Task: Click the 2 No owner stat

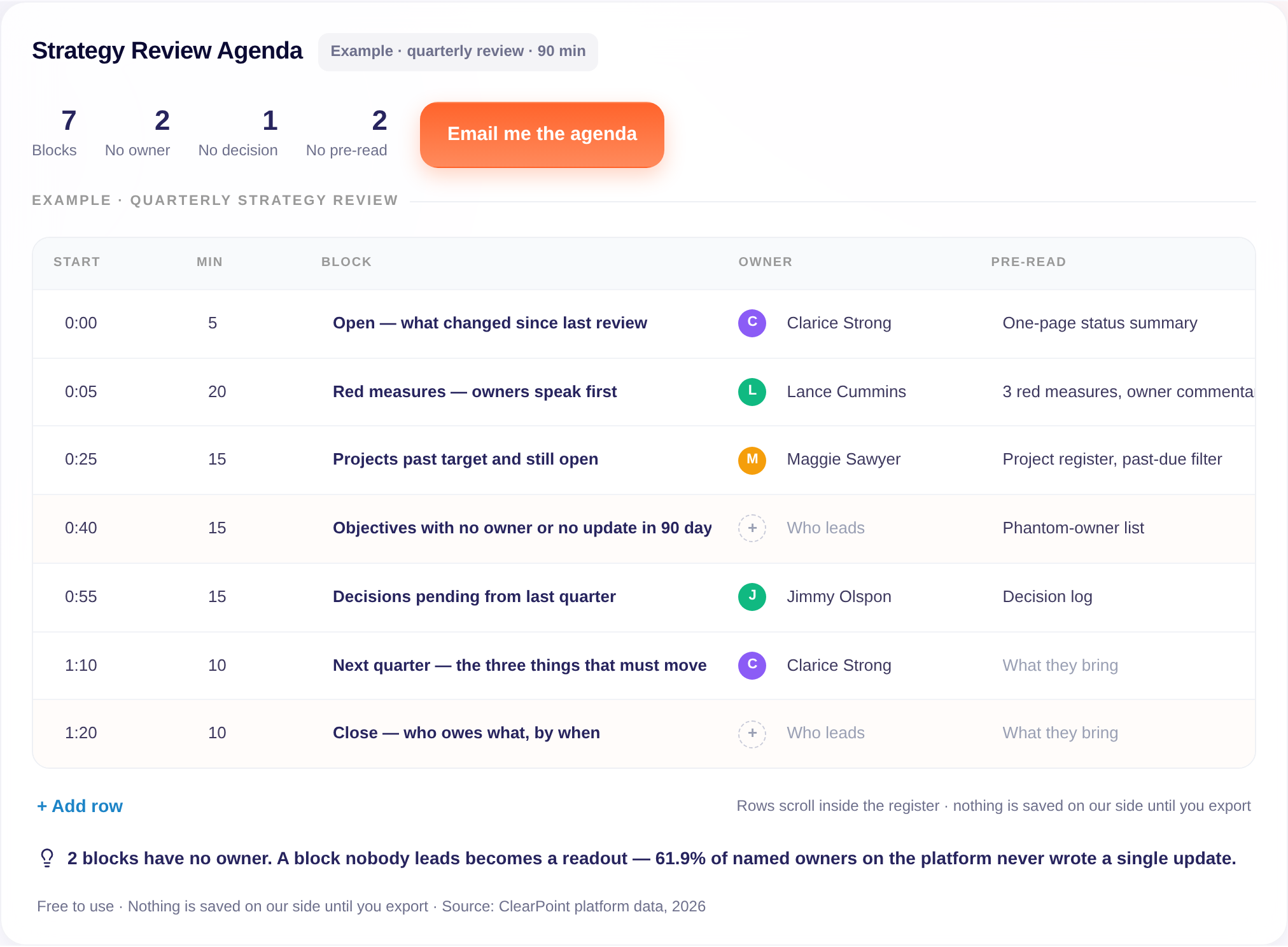Action: pyautogui.click(x=137, y=133)
